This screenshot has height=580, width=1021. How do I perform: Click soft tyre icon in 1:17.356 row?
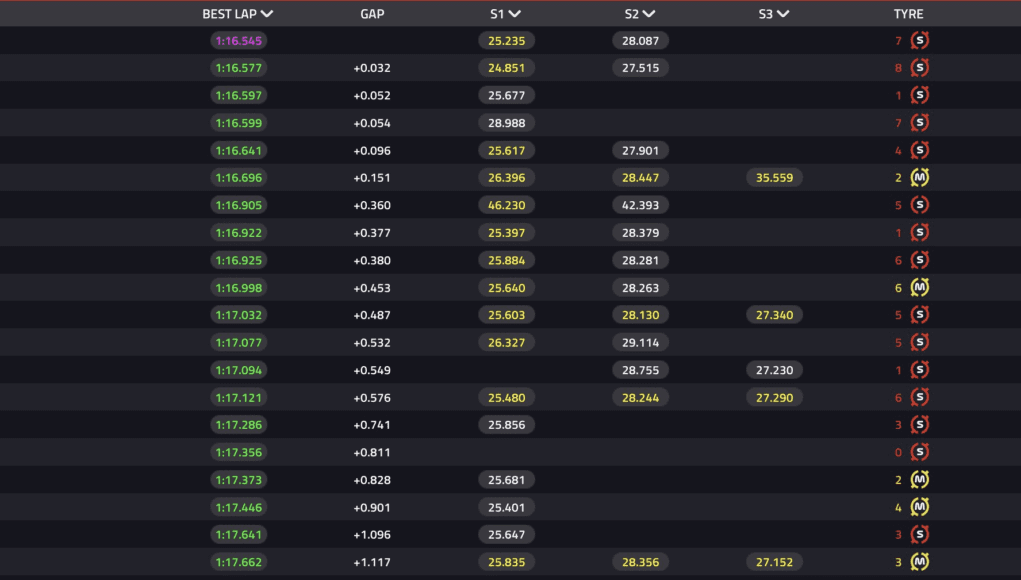(919, 452)
